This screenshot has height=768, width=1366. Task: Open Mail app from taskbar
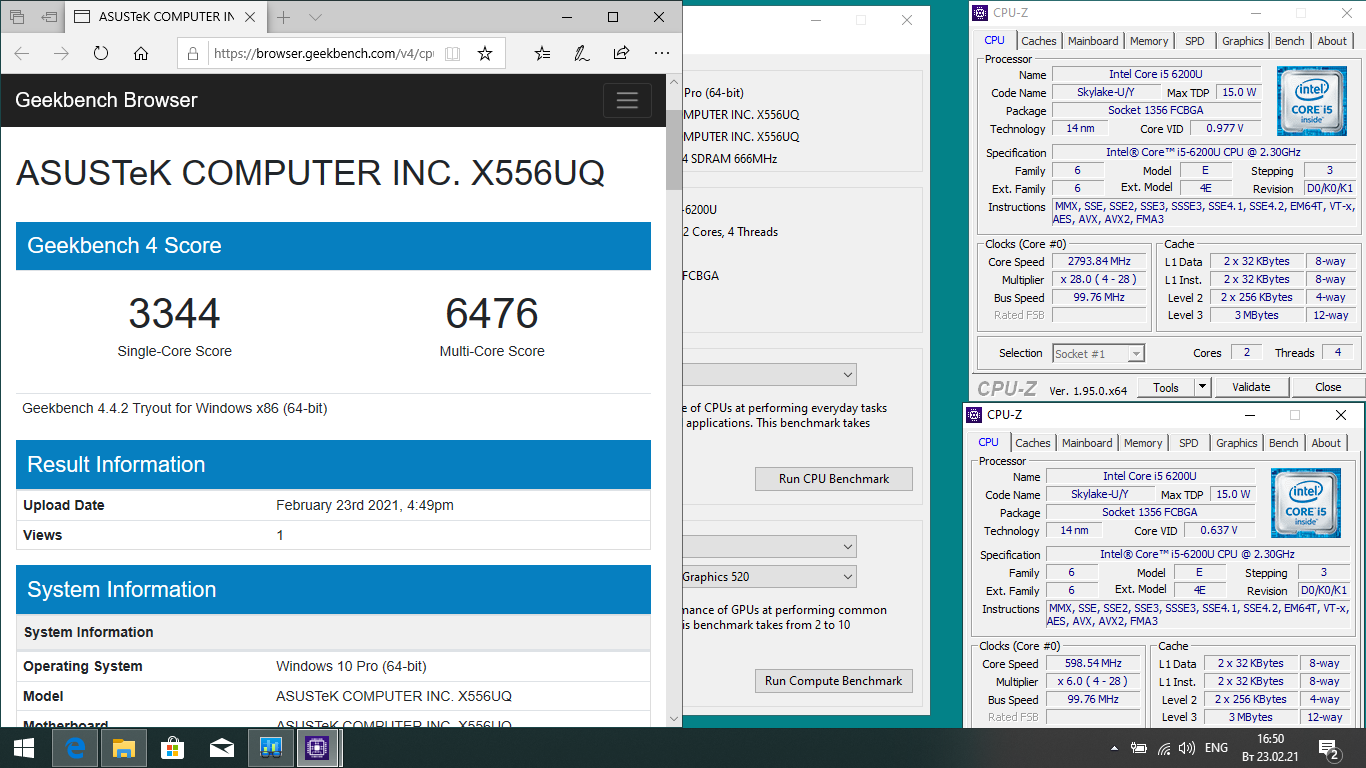(221, 747)
